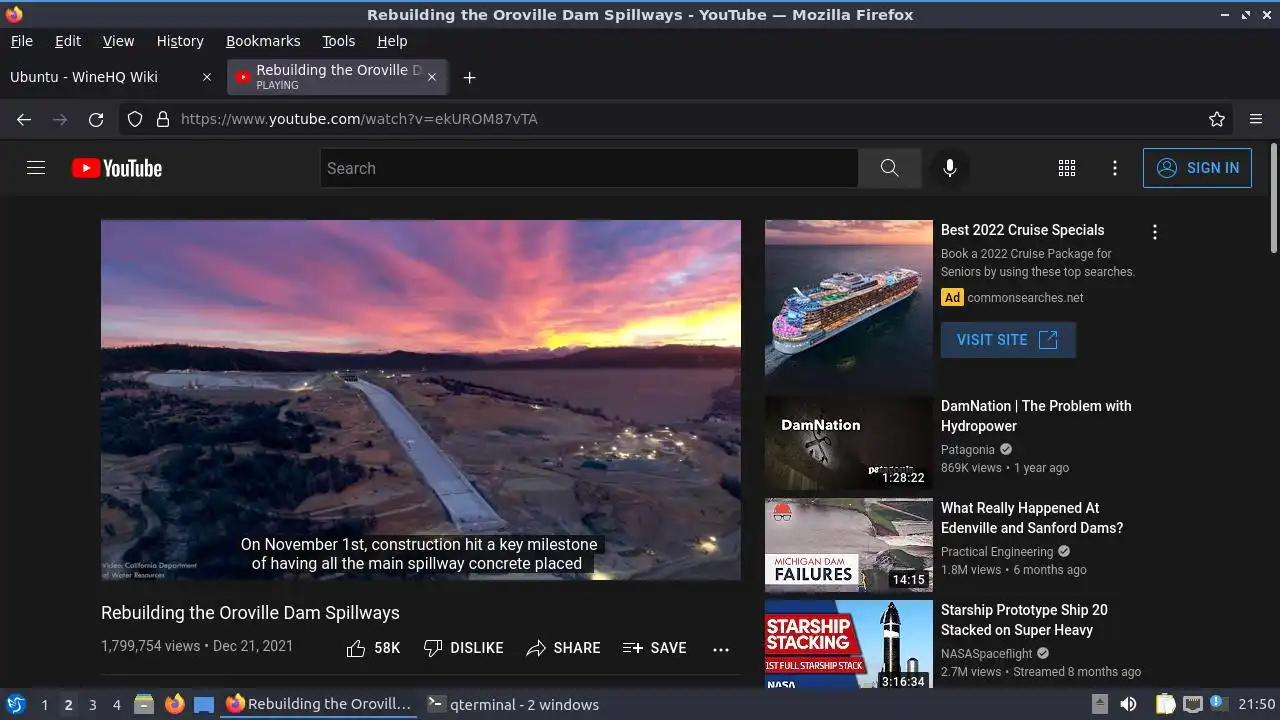Select the Rebuilding the Oroville Dam tab

point(337,77)
